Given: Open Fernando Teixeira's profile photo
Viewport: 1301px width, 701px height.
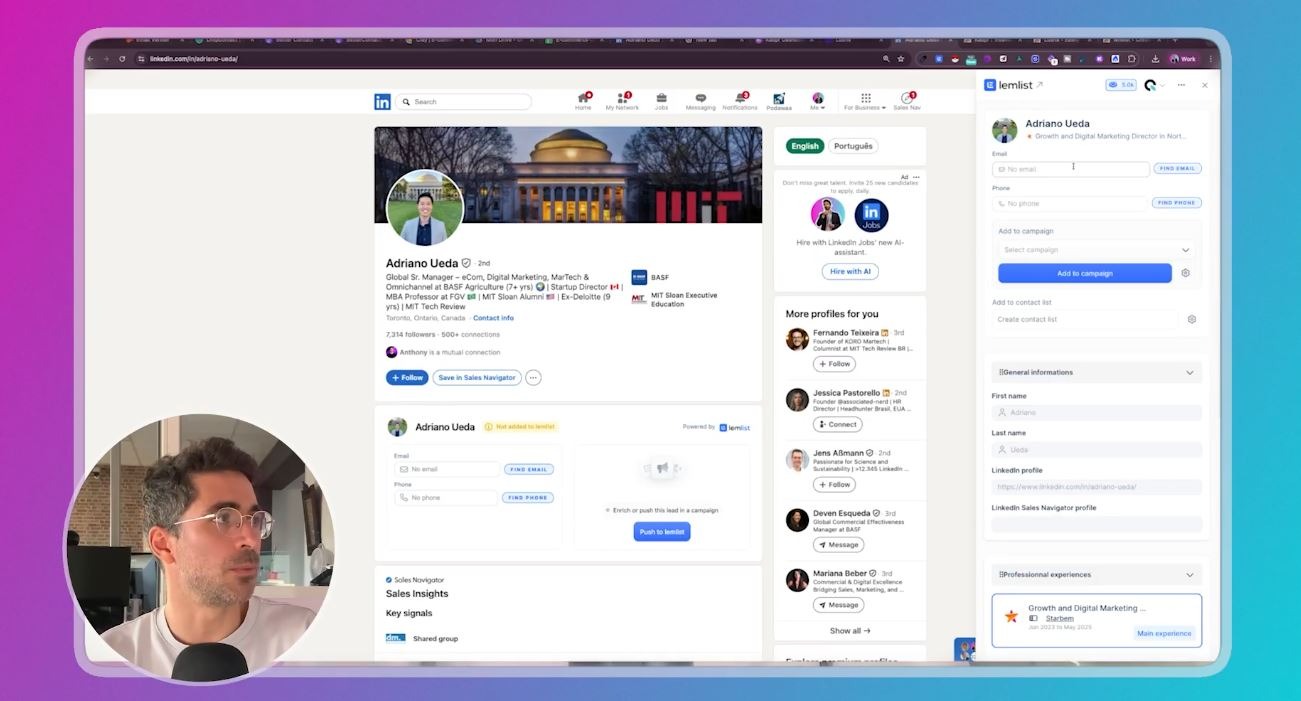Looking at the screenshot, I should click(x=797, y=339).
